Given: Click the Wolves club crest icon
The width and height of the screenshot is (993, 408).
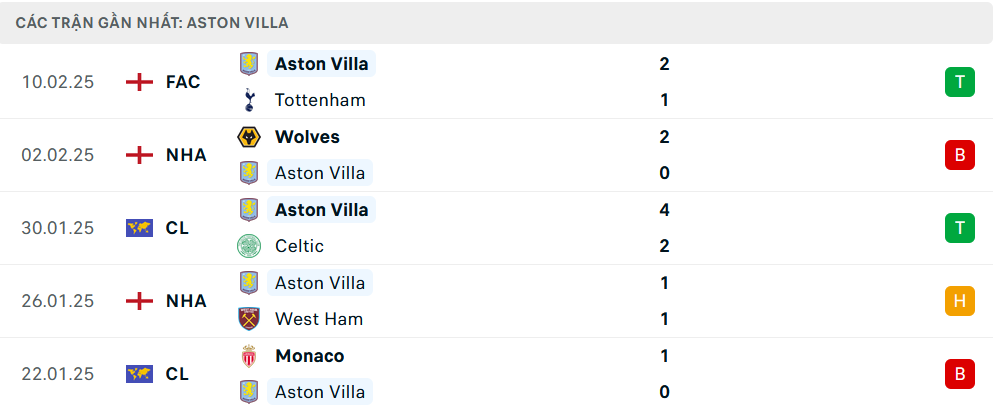Looking at the screenshot, I should tap(248, 137).
